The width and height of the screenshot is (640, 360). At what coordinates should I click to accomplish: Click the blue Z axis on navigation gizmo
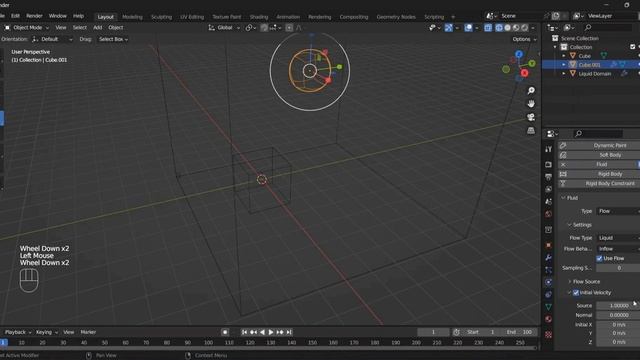(519, 54)
